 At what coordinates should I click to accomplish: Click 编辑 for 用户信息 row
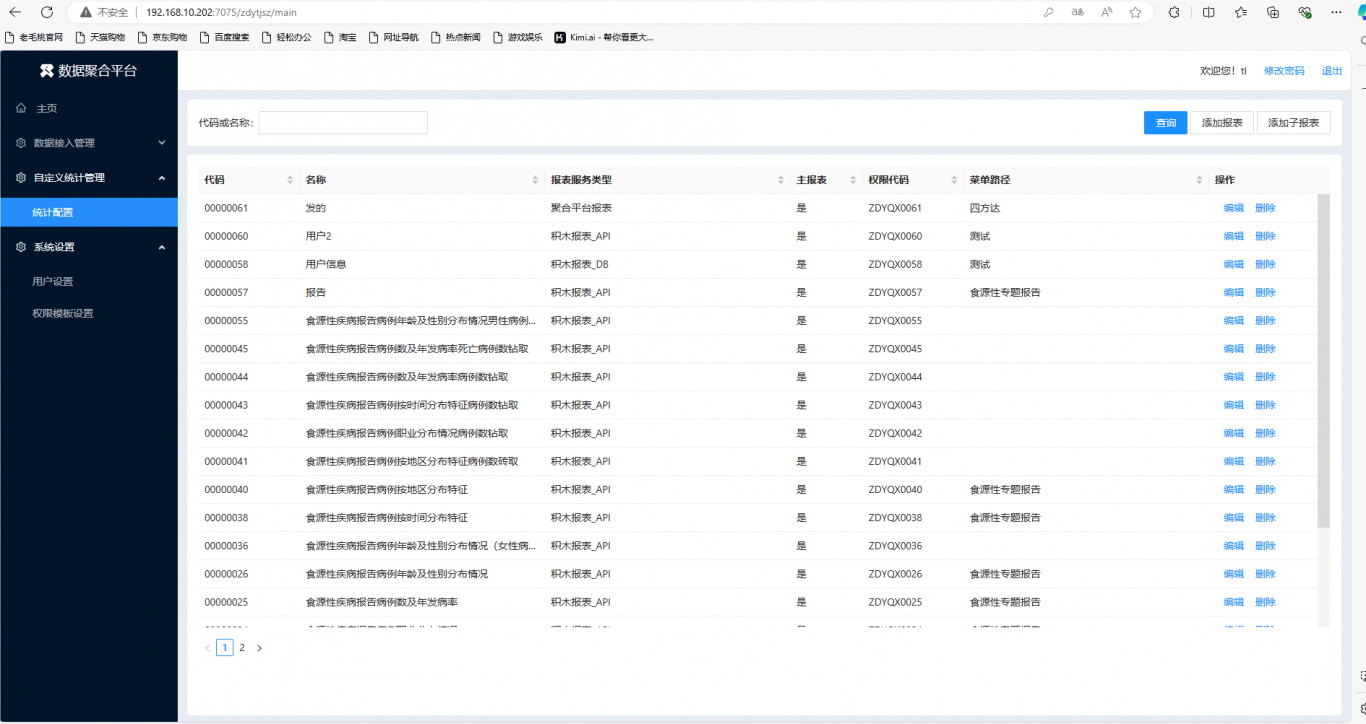pos(1234,265)
